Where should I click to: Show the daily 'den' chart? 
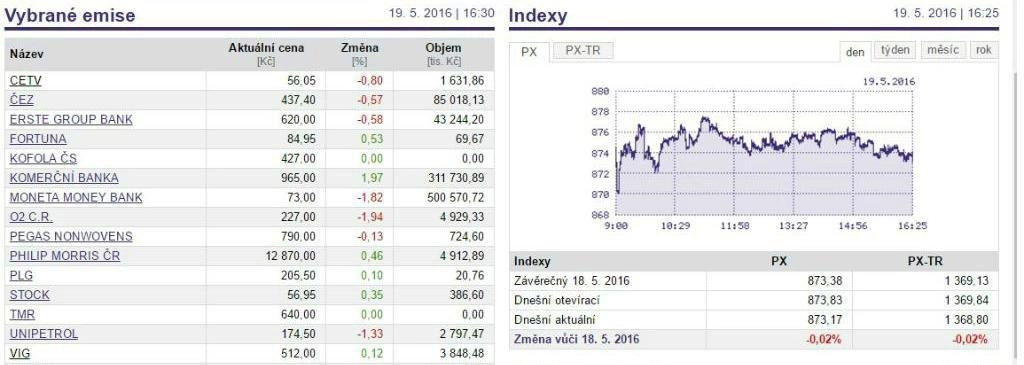point(855,52)
